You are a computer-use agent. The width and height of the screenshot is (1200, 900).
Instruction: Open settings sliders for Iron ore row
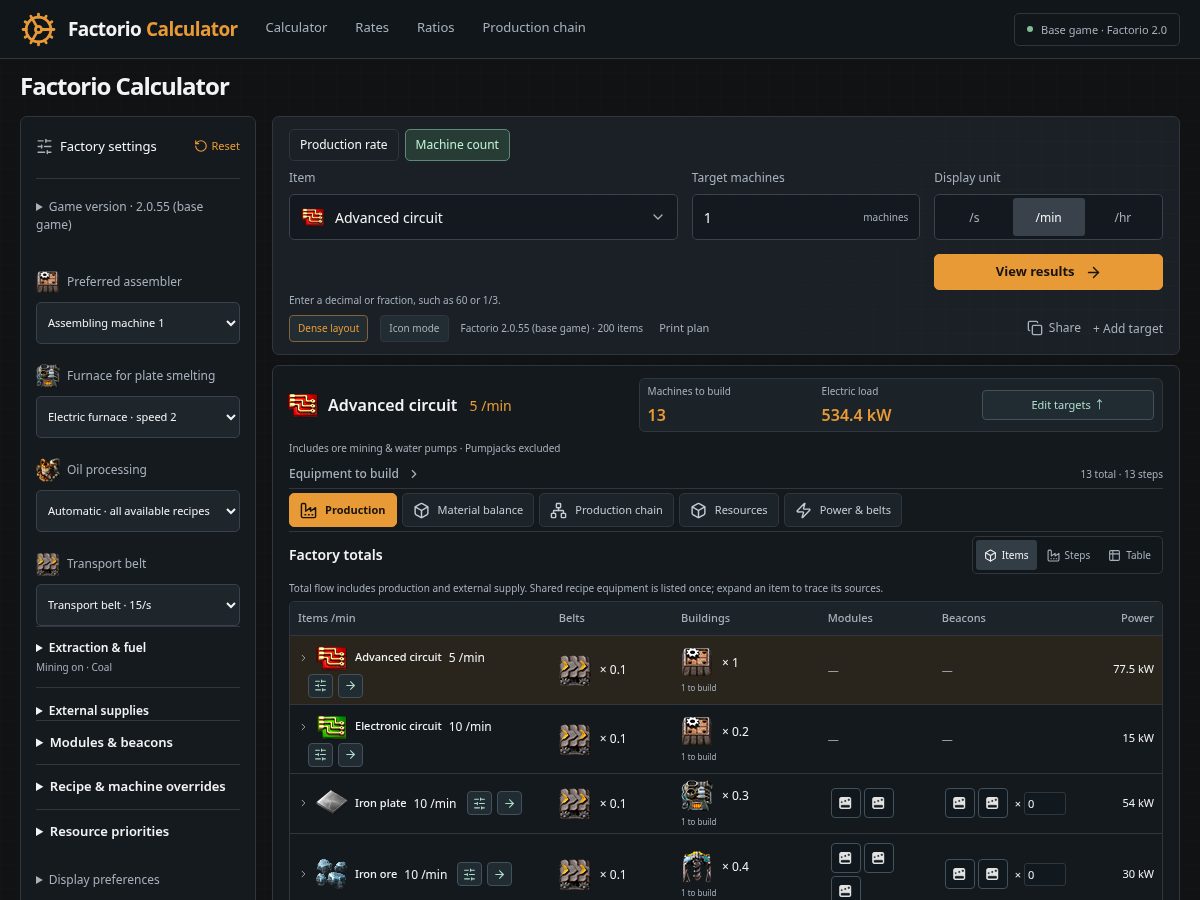(470, 874)
